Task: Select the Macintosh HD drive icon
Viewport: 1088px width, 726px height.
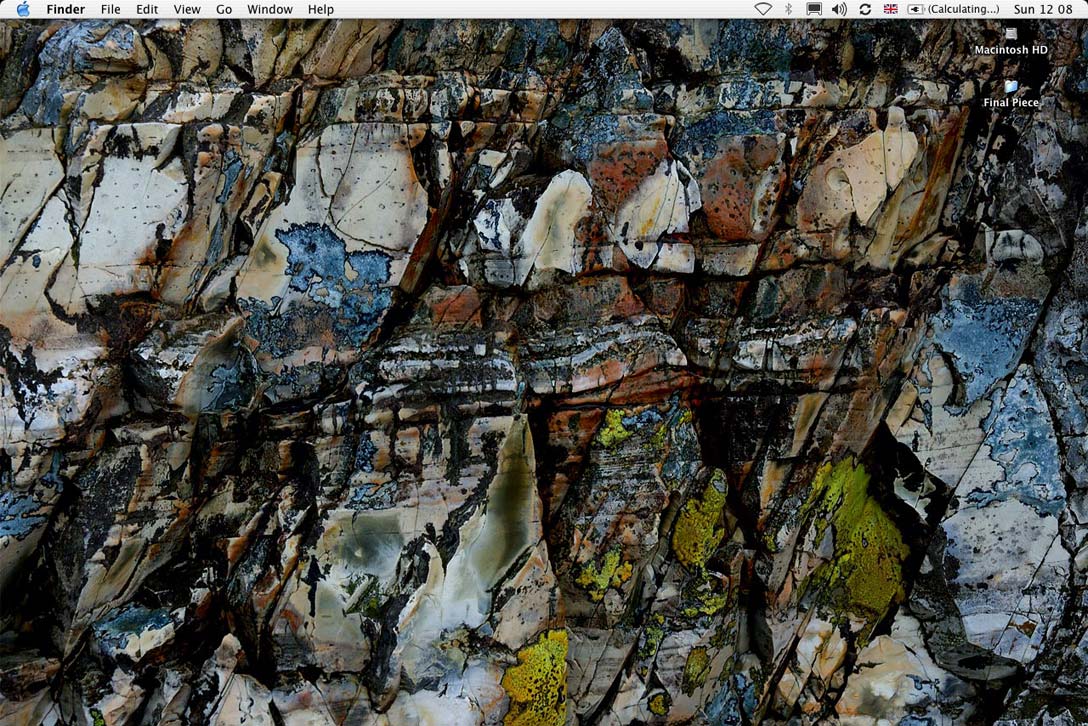Action: pos(1011,34)
